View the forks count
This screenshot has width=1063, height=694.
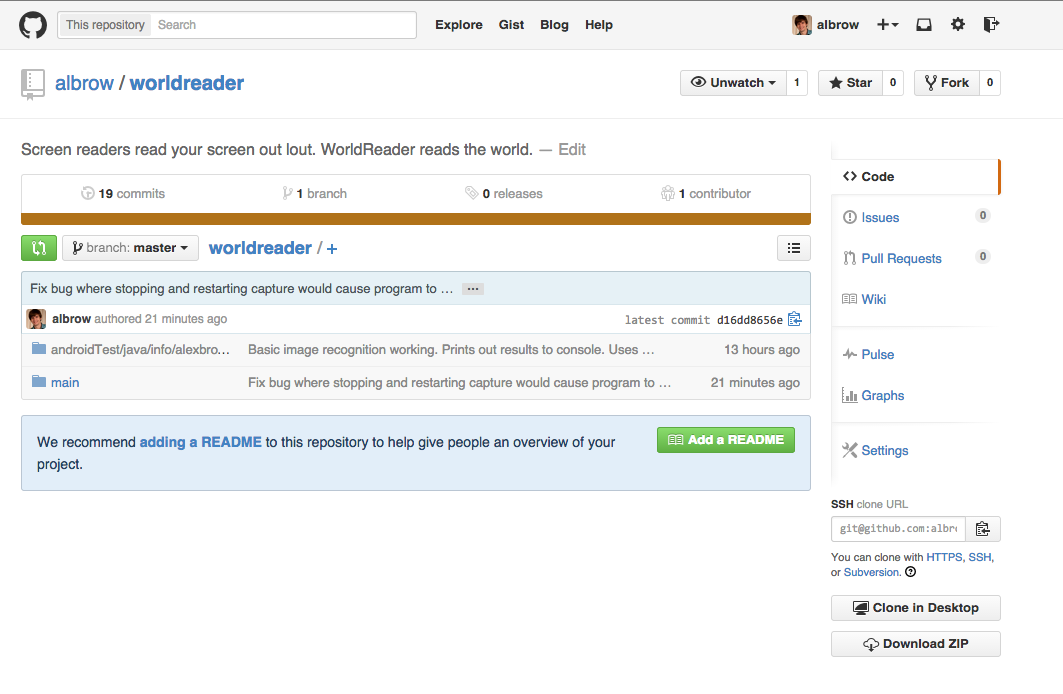tap(990, 83)
